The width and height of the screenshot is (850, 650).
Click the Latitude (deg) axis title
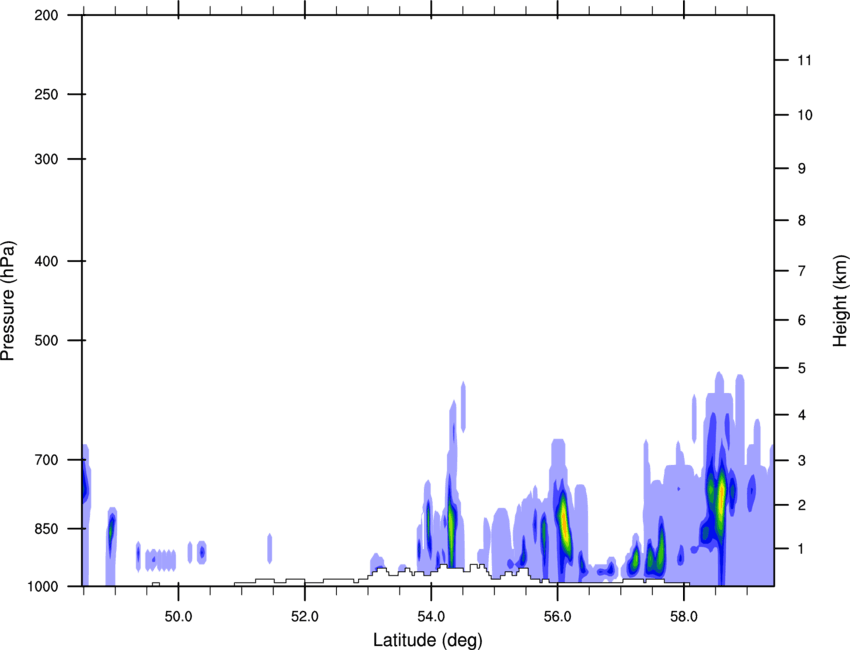[x=427, y=640]
